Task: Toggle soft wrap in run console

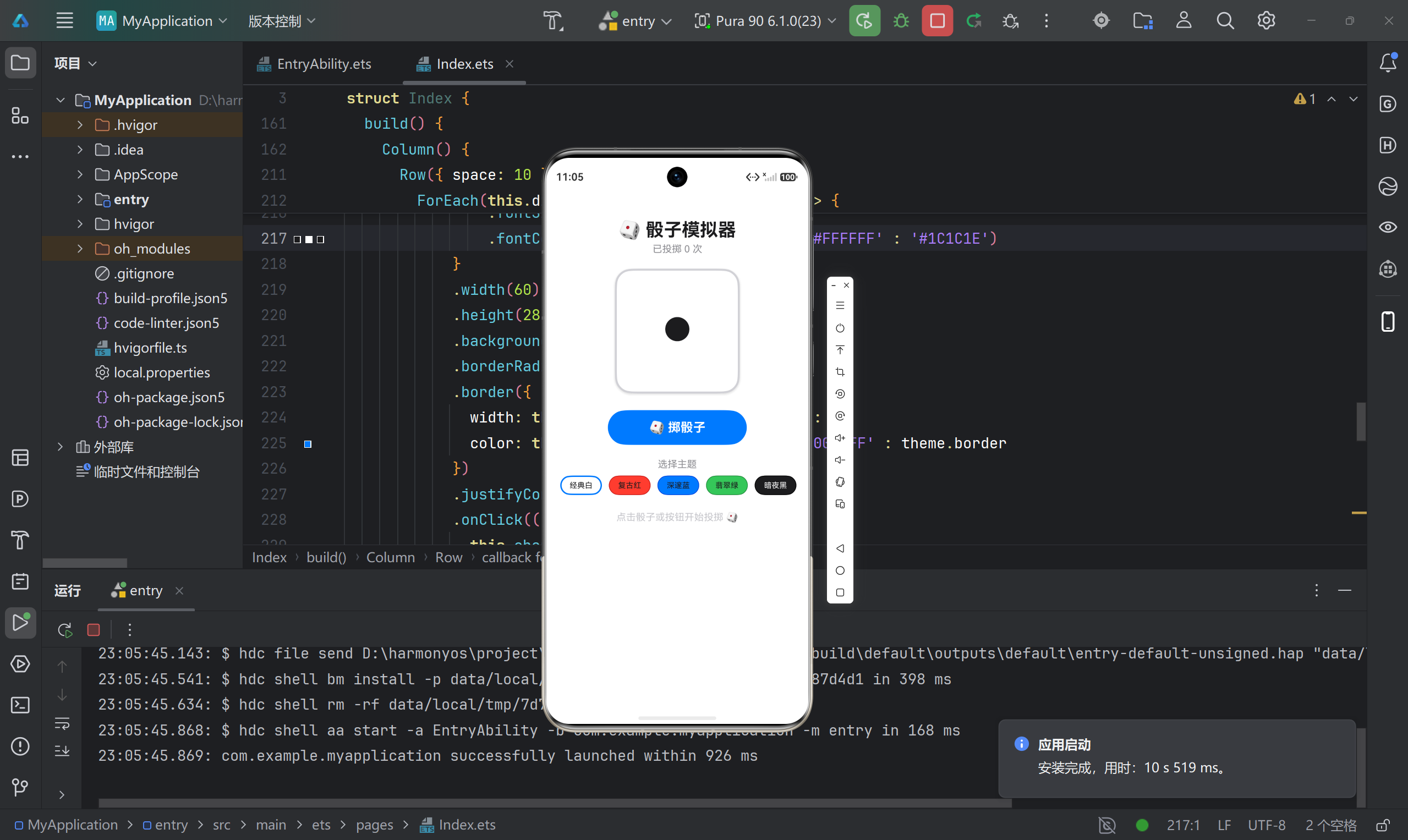Action: coord(62,723)
